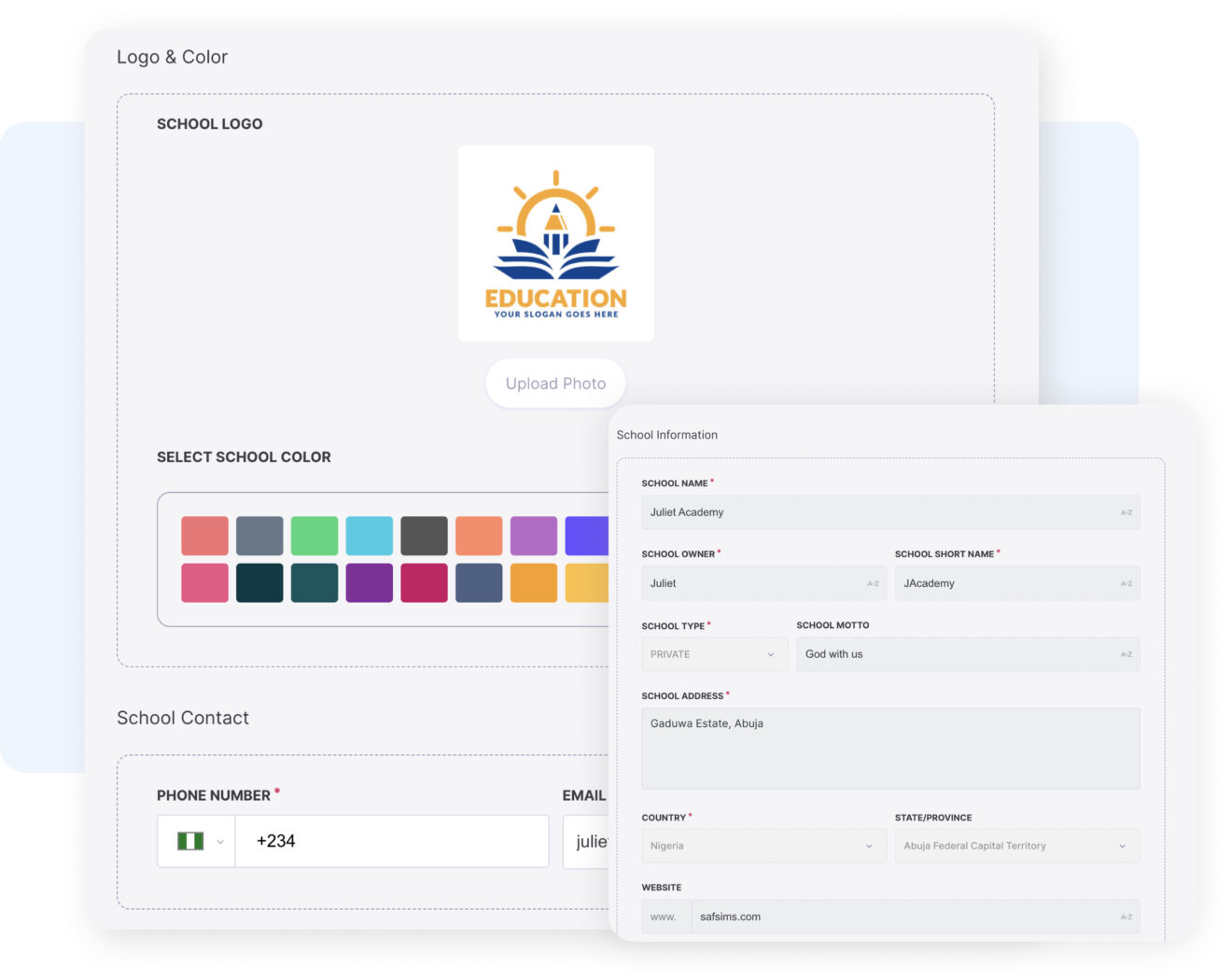Click the School Address text area
The height and width of the screenshot is (980, 1232).
[x=890, y=747]
